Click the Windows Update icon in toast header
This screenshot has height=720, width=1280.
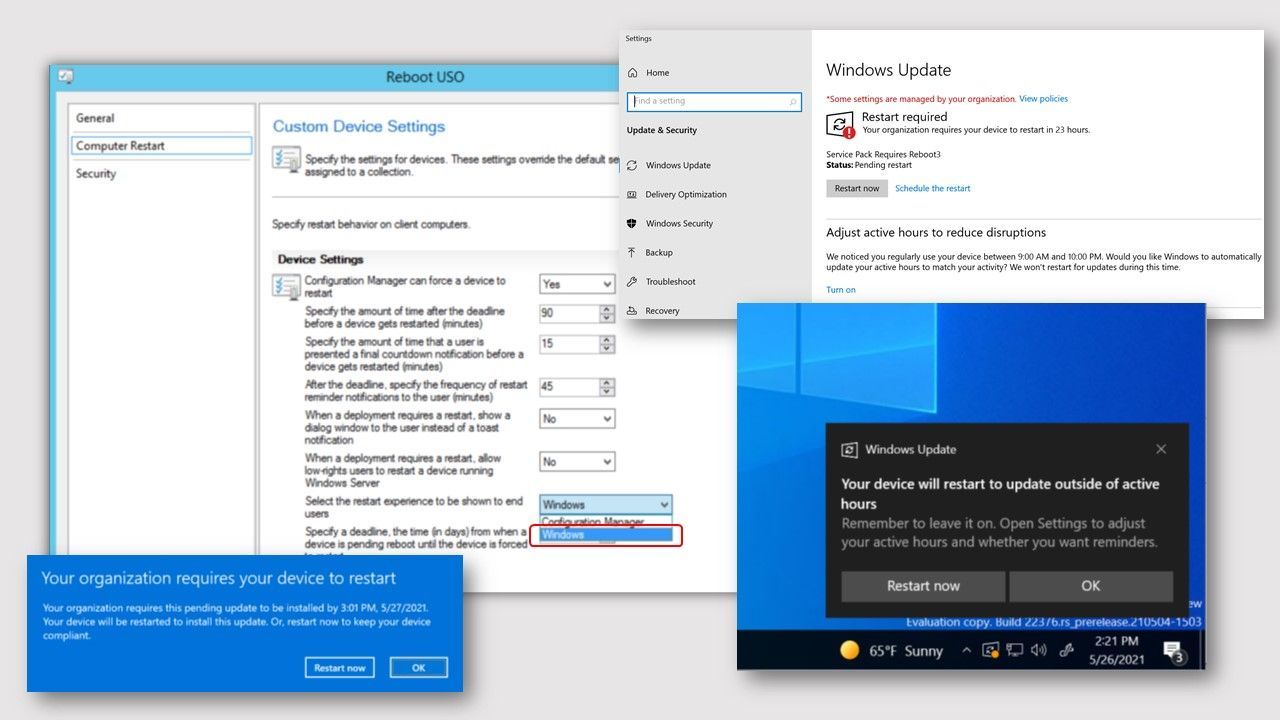coord(850,450)
